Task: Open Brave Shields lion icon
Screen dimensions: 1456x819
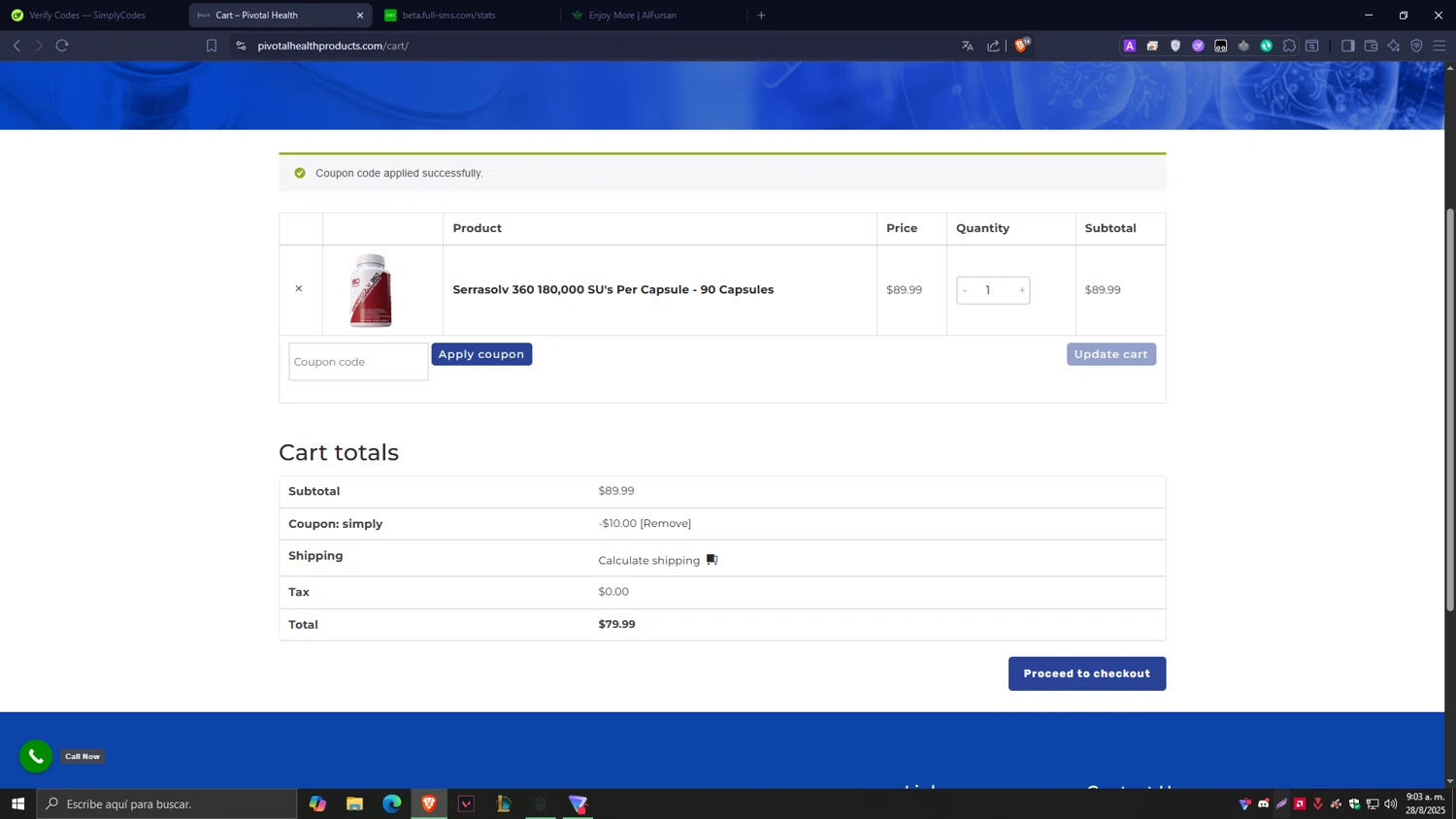Action: point(1021,46)
